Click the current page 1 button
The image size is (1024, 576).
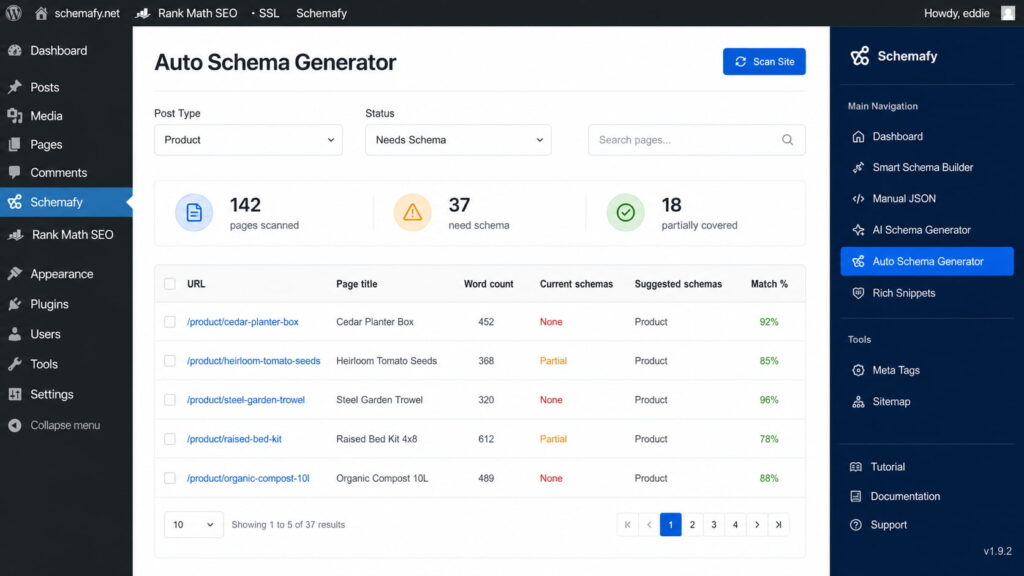click(671, 524)
